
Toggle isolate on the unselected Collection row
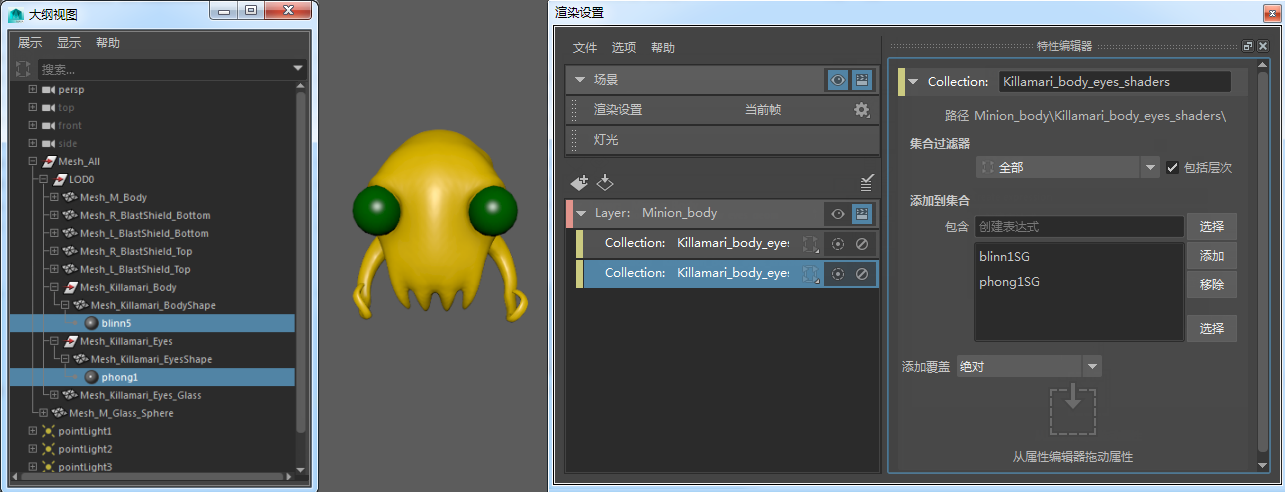click(838, 243)
